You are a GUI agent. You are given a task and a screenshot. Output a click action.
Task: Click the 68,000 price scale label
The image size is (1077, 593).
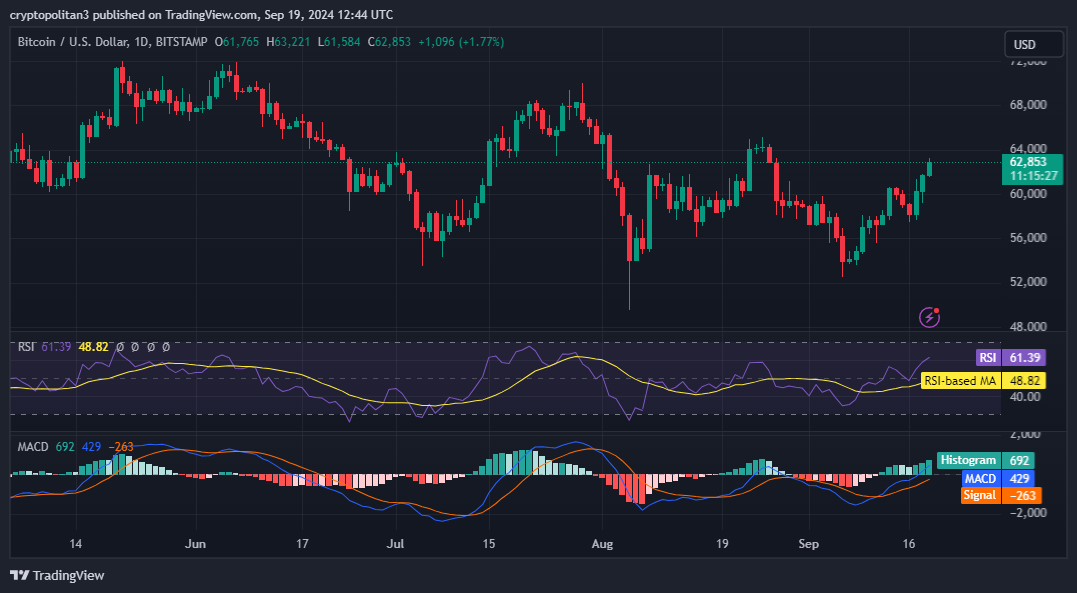click(x=1028, y=105)
